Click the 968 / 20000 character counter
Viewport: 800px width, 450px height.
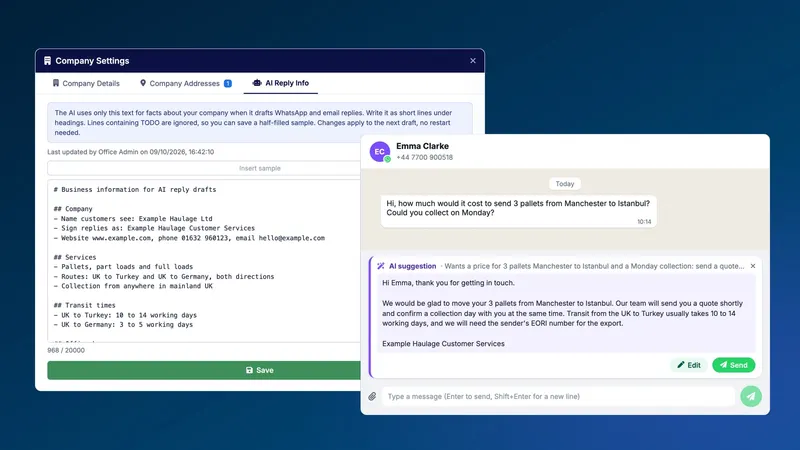[66, 350]
